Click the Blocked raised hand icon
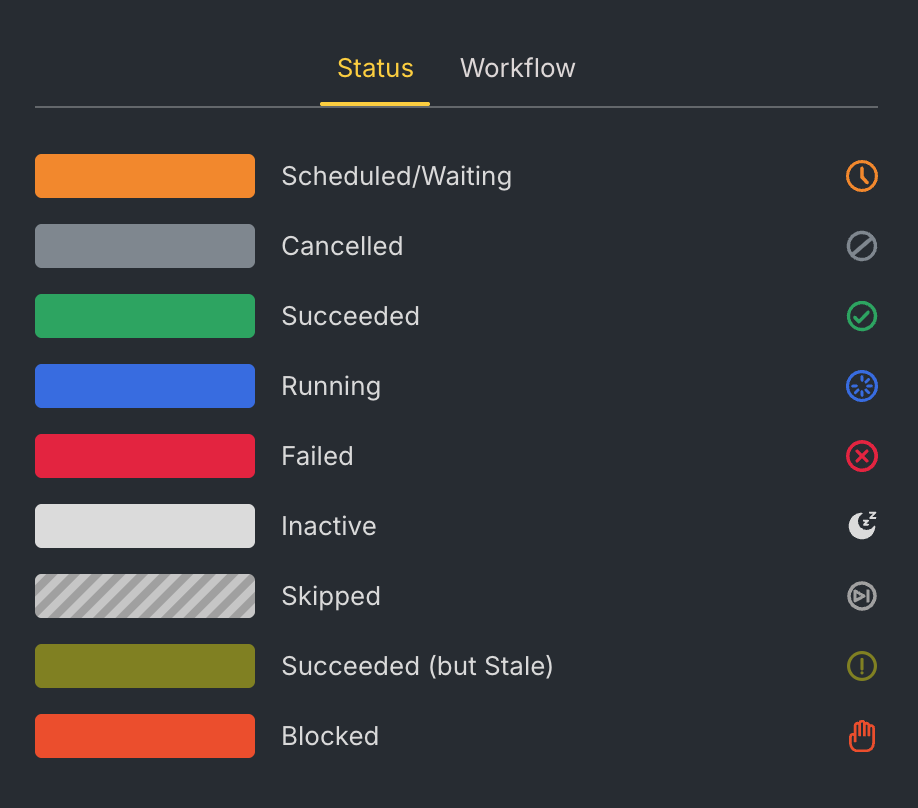918x808 pixels. (861, 736)
